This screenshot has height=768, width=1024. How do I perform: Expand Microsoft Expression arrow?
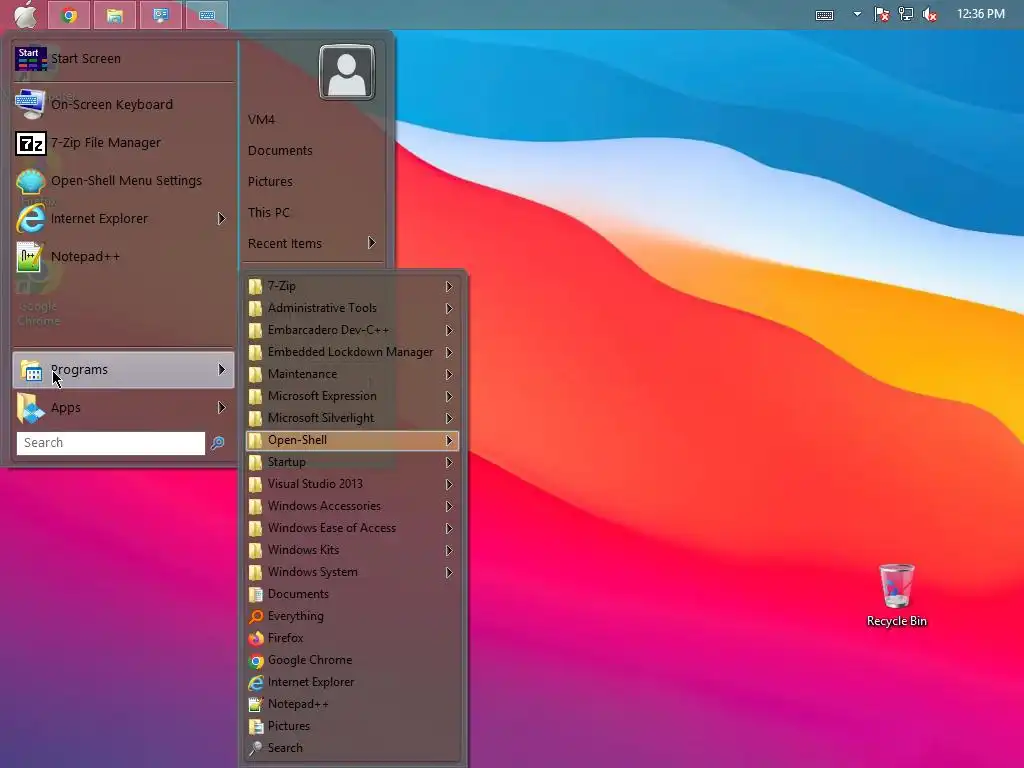click(x=449, y=396)
